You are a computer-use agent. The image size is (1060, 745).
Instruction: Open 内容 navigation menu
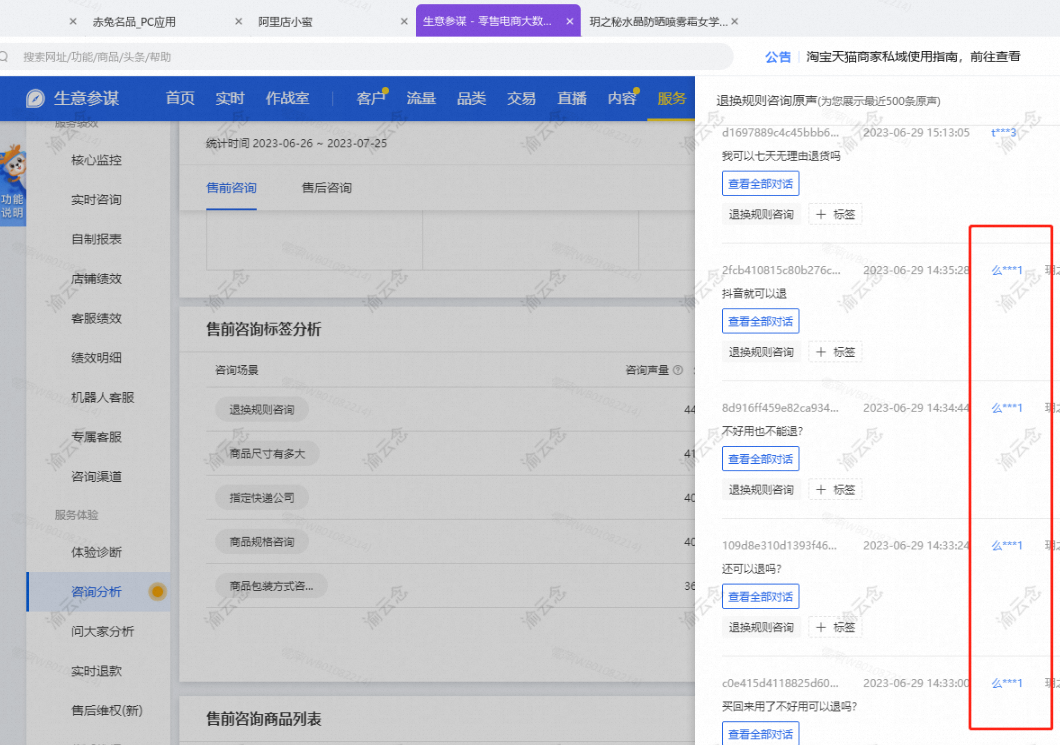[x=621, y=99]
